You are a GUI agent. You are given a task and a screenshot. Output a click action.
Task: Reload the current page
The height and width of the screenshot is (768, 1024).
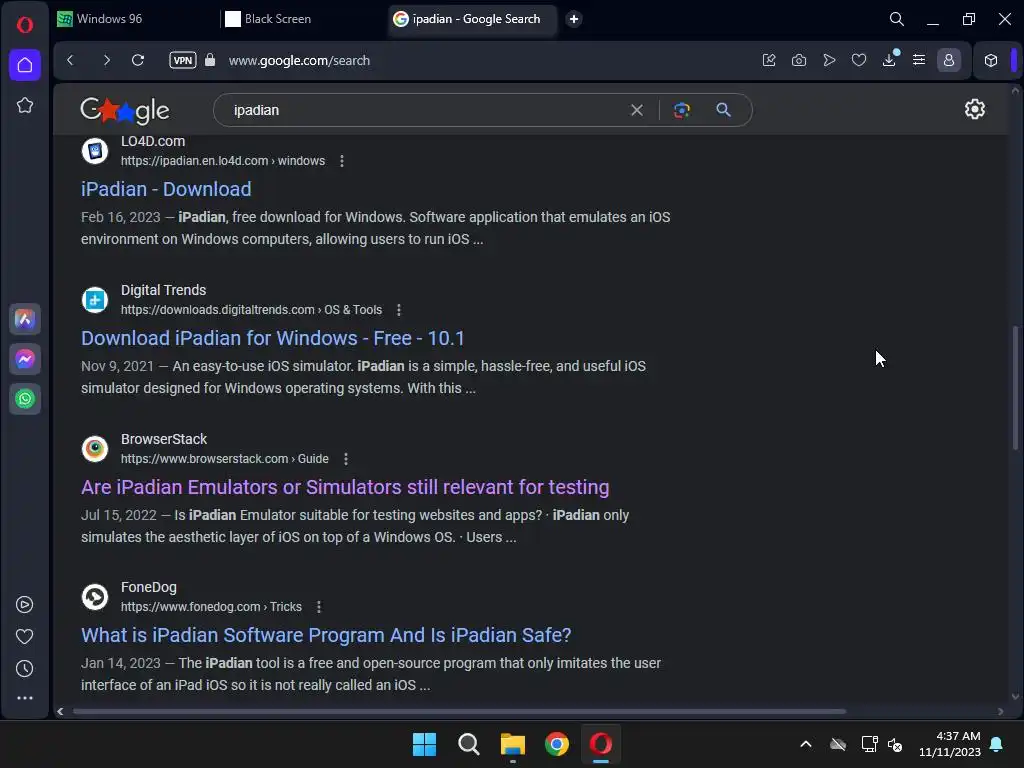tap(138, 60)
